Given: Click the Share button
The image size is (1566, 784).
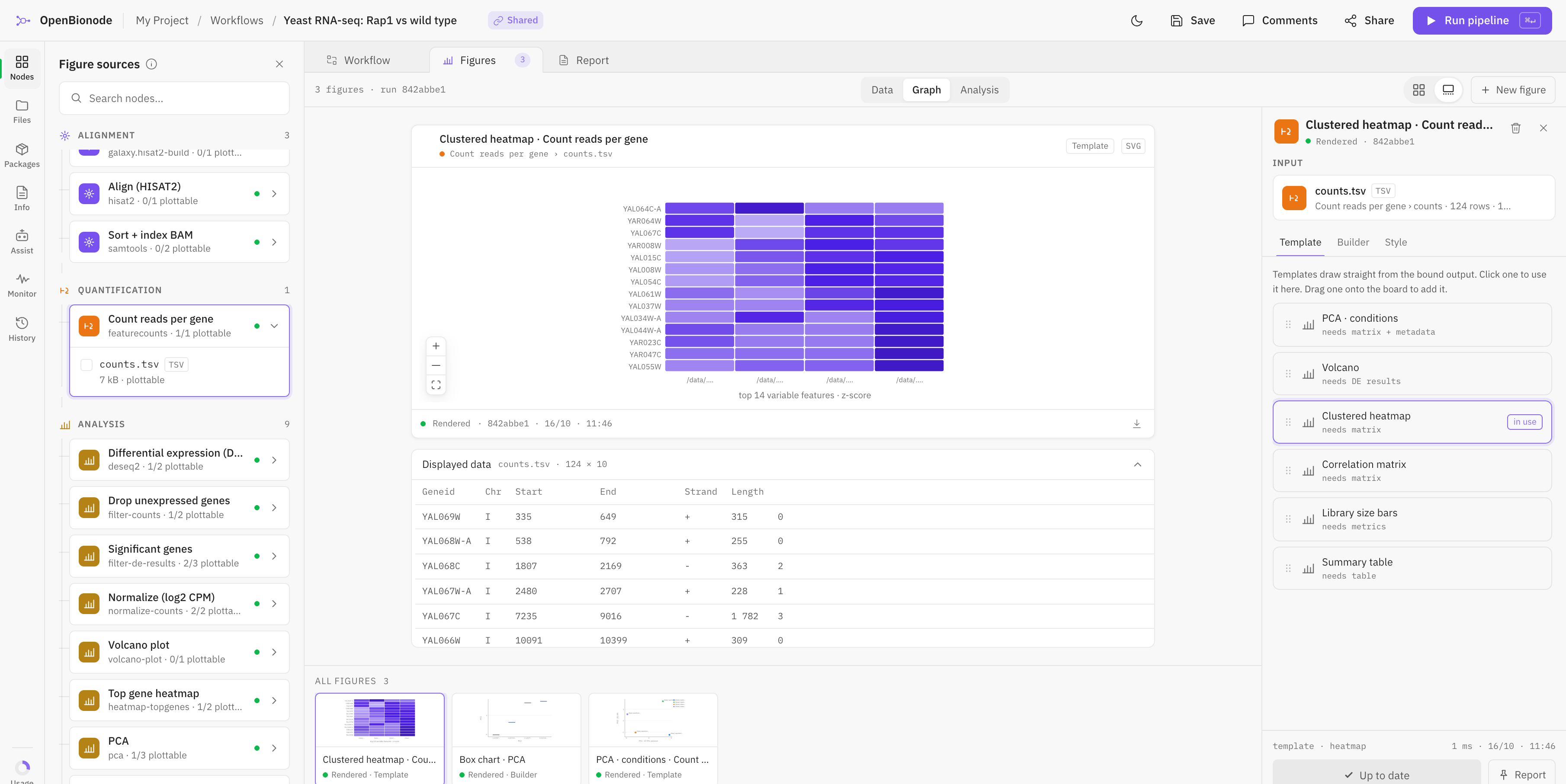Looking at the screenshot, I should [1370, 21].
